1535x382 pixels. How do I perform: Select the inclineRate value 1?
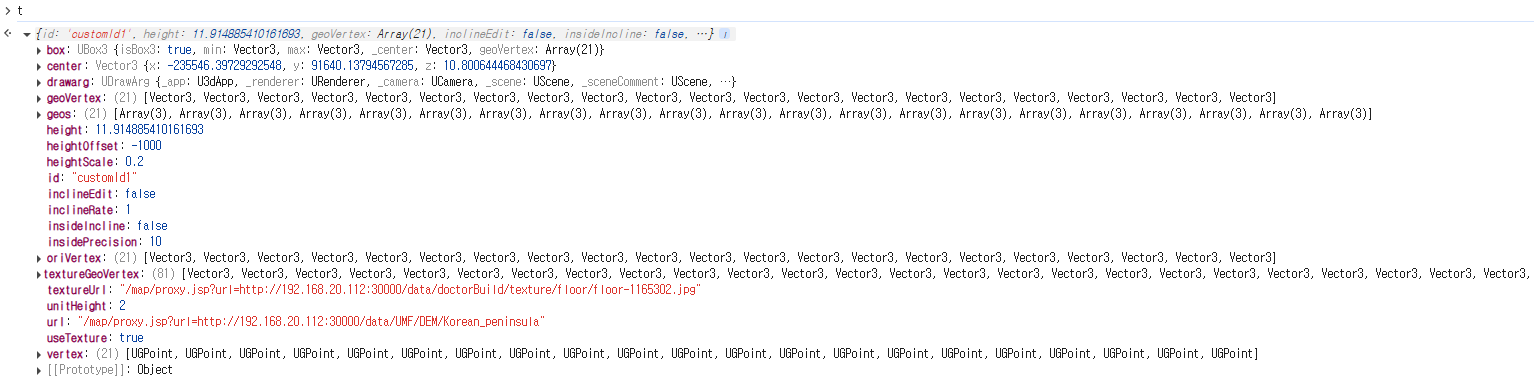[128, 210]
